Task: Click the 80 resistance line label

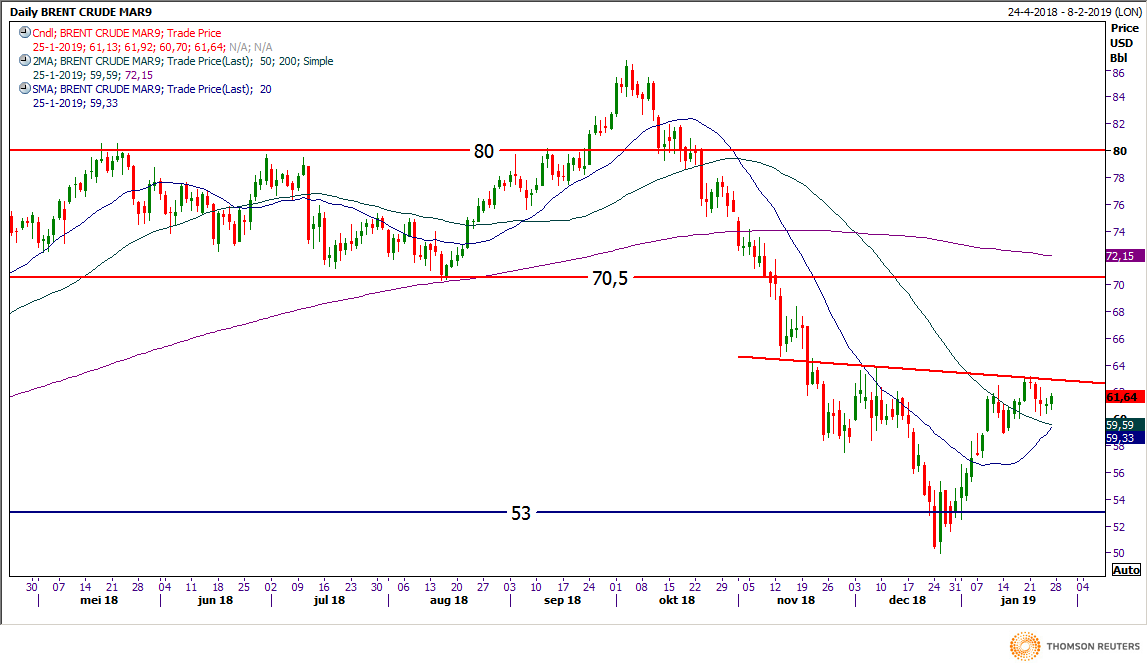Action: pyautogui.click(x=484, y=151)
